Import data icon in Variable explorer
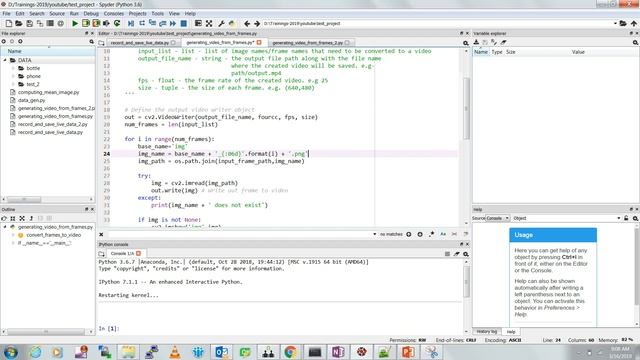Screen dimensions: 640x360 (x=476, y=42)
